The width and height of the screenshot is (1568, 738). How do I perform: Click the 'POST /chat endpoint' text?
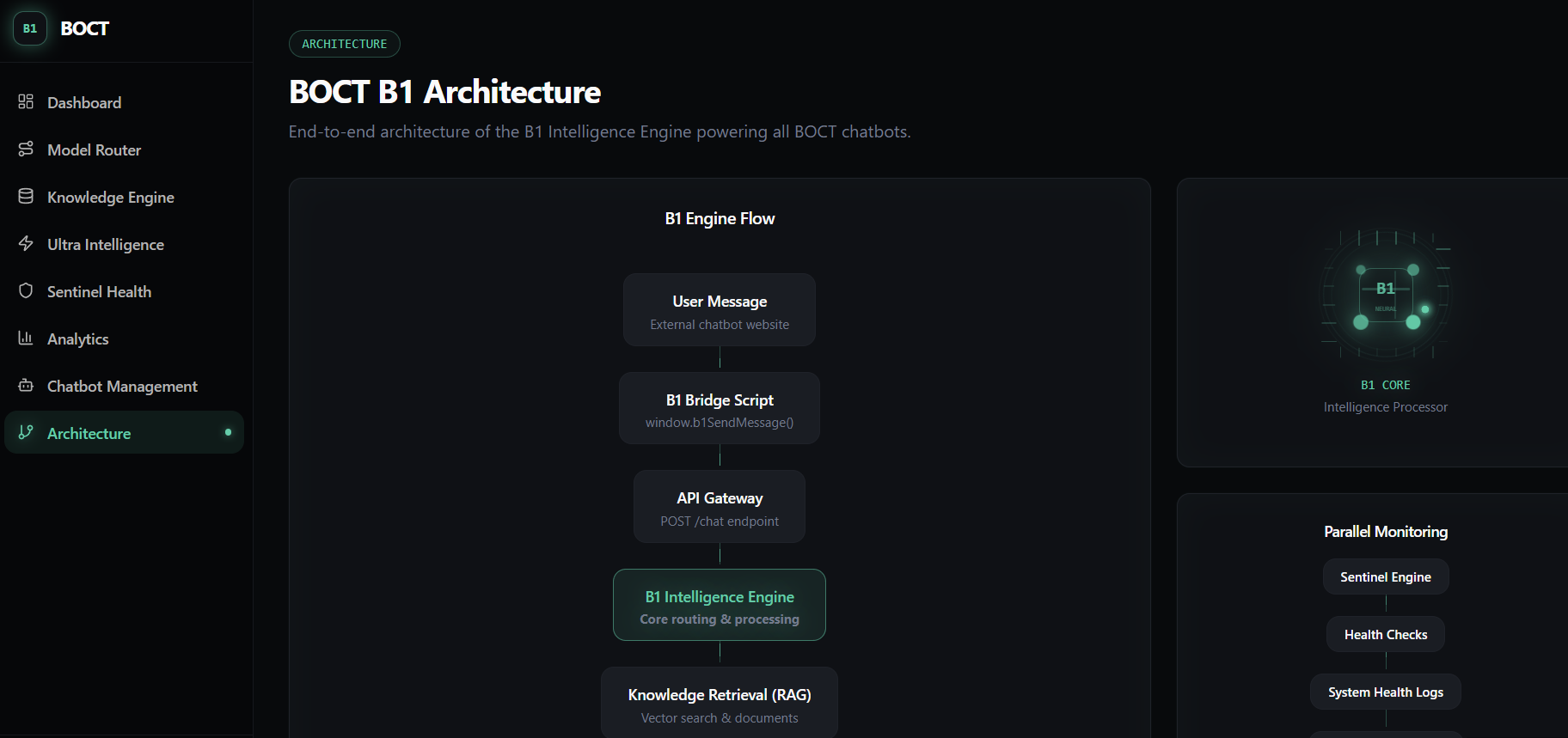720,521
